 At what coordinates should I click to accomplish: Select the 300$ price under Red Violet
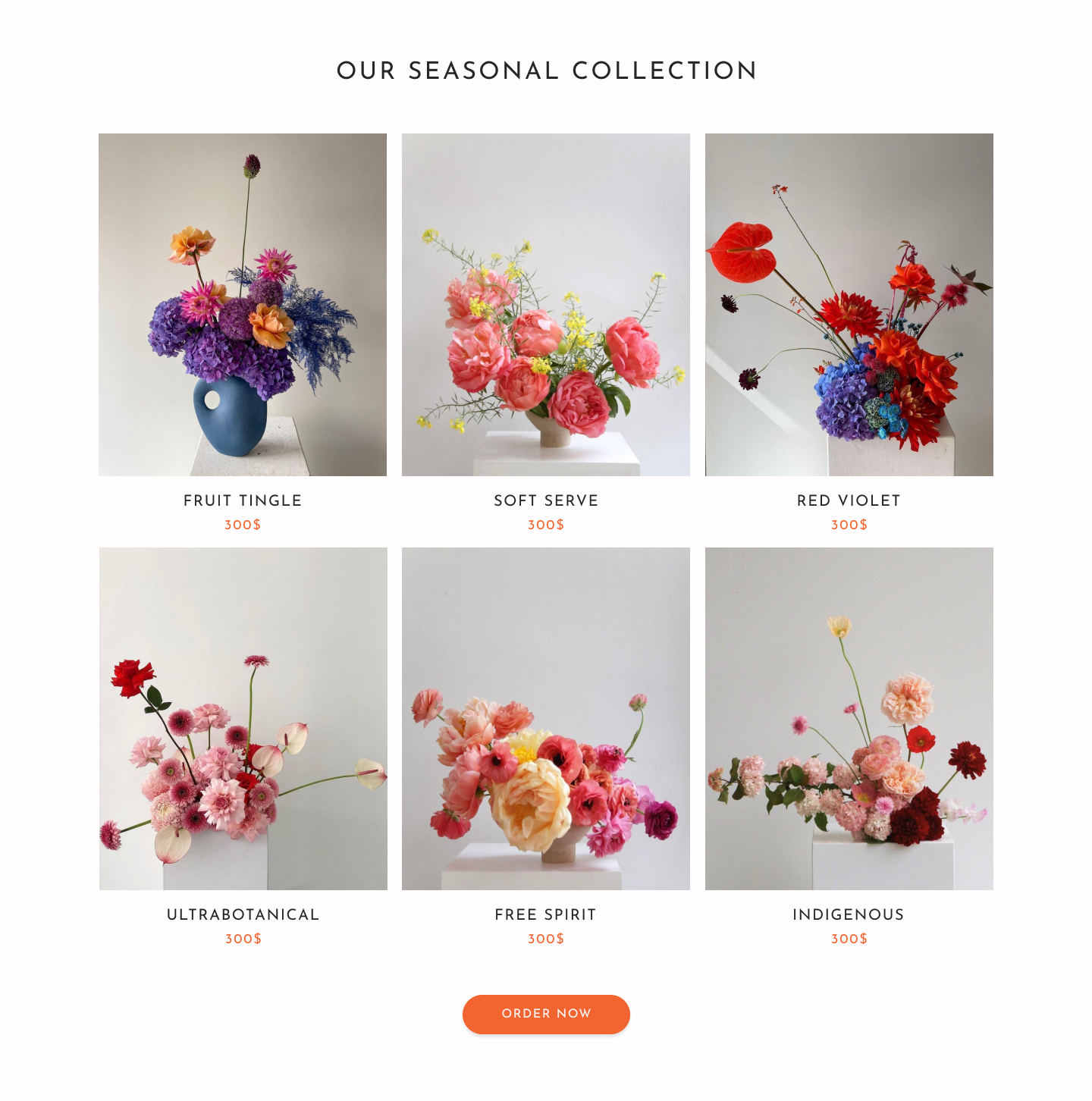click(849, 525)
